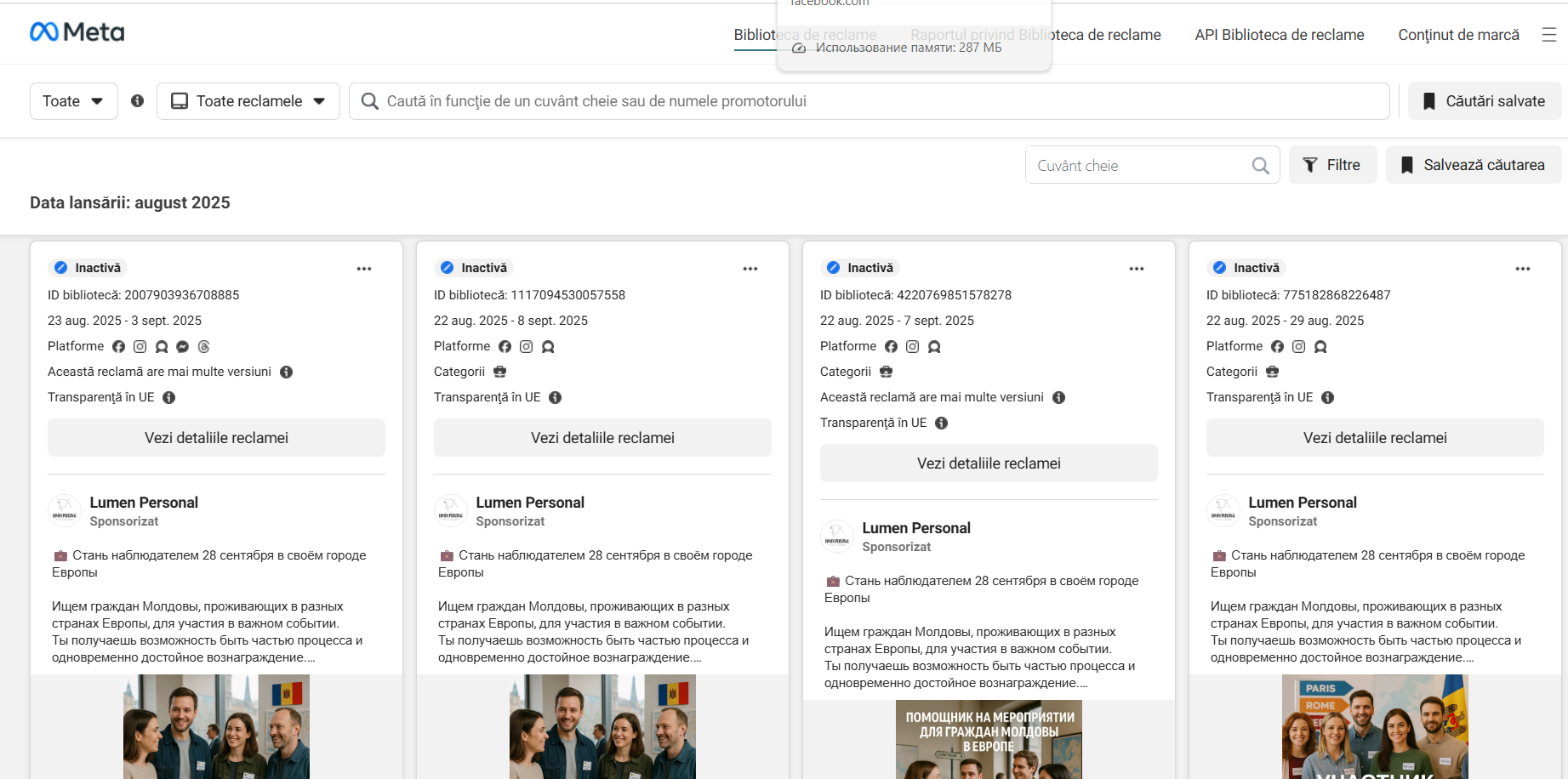
Task: Click the text ID bibliotecă: 1117094530057558
Action: [x=529, y=295]
